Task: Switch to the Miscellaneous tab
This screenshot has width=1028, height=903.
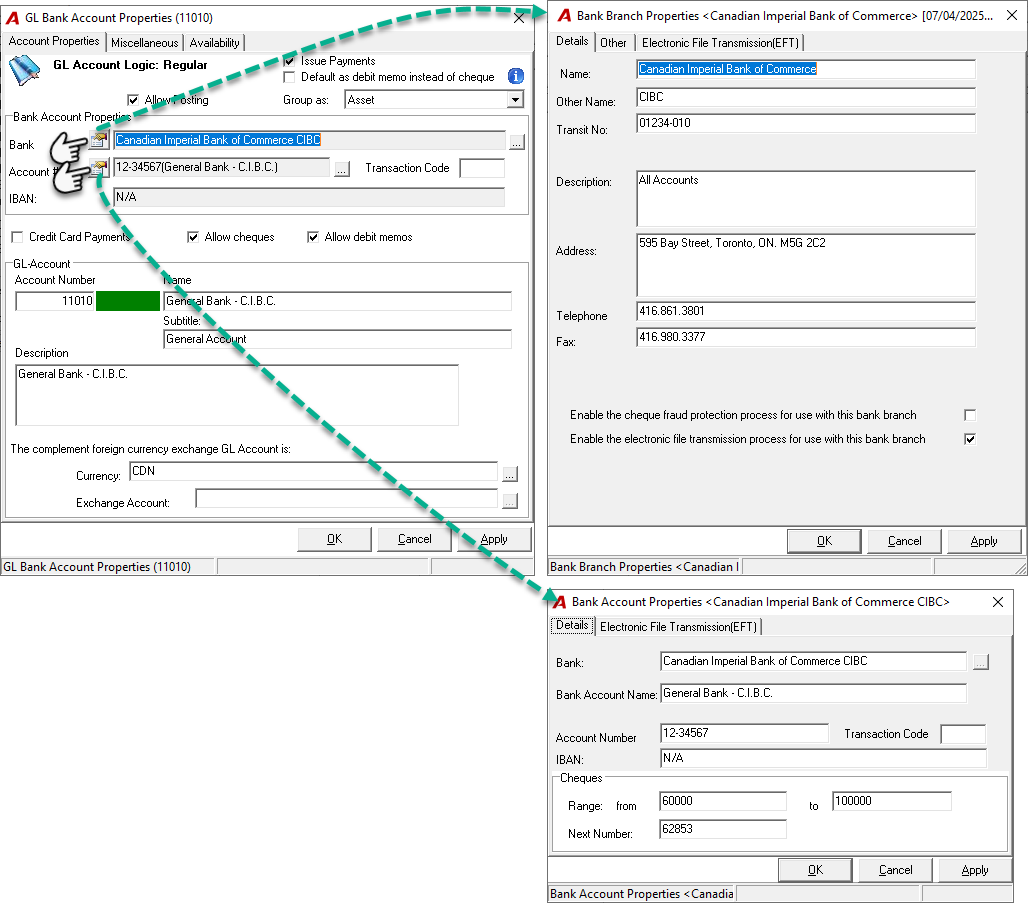Action: click(144, 43)
